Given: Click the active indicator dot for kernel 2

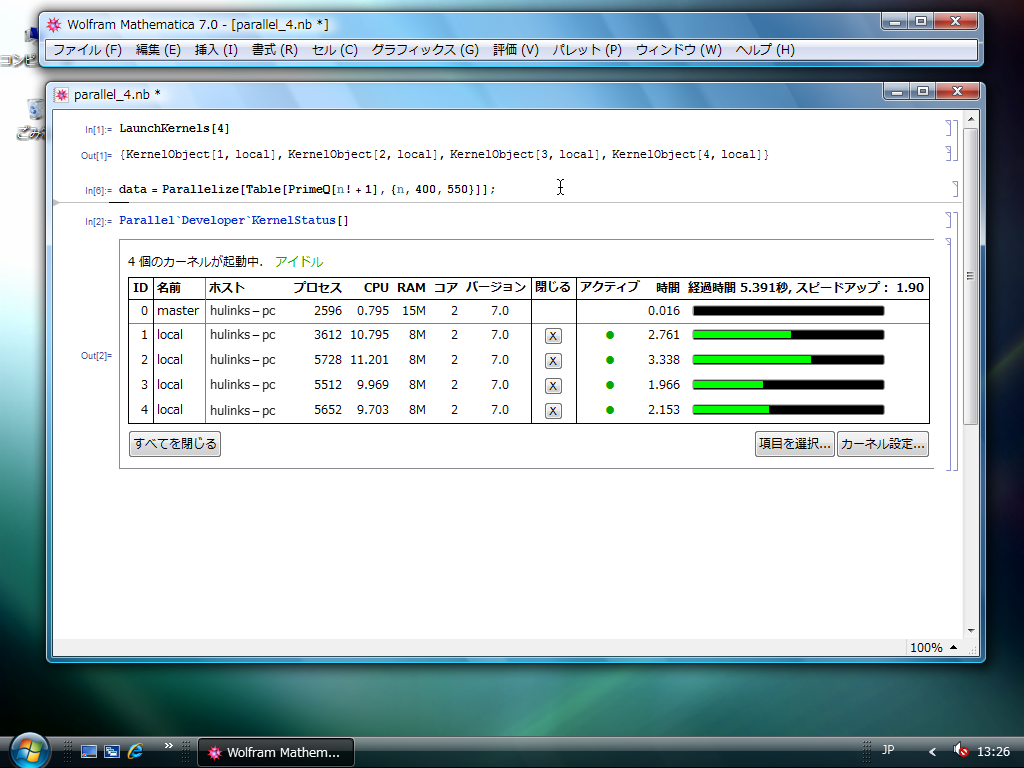Looking at the screenshot, I should (610, 360).
